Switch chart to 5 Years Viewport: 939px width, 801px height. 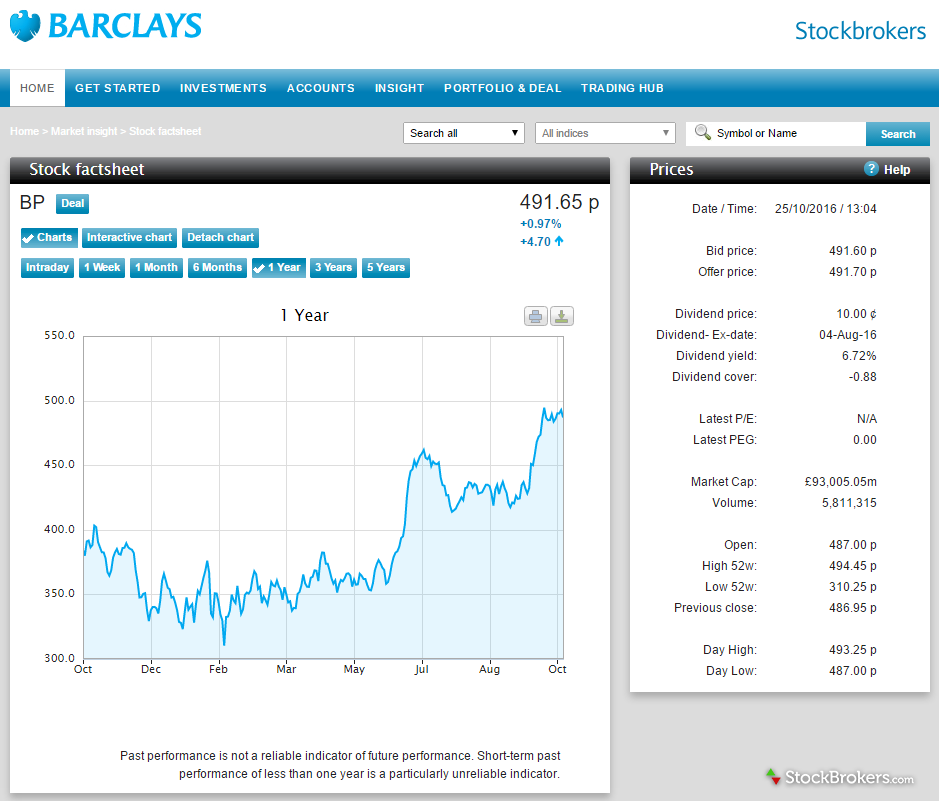[386, 268]
